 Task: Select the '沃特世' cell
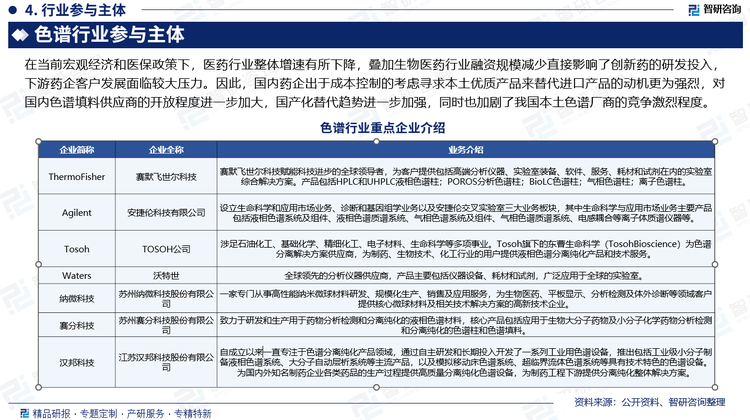(166, 276)
